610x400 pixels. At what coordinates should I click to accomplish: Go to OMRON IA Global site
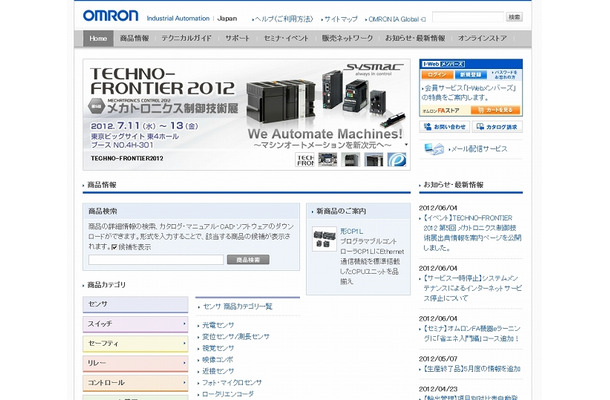[396, 19]
